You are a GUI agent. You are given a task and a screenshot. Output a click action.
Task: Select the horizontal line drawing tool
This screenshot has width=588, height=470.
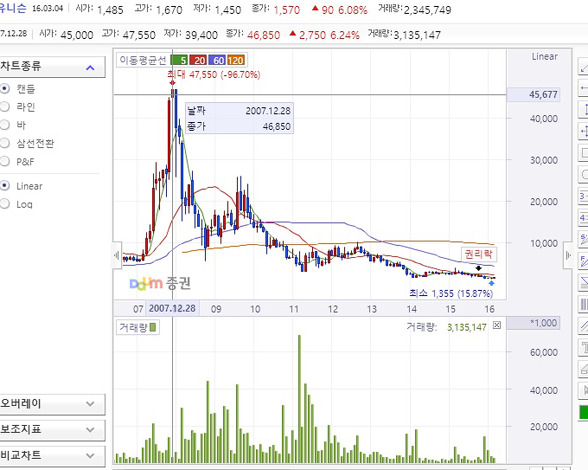584,88
